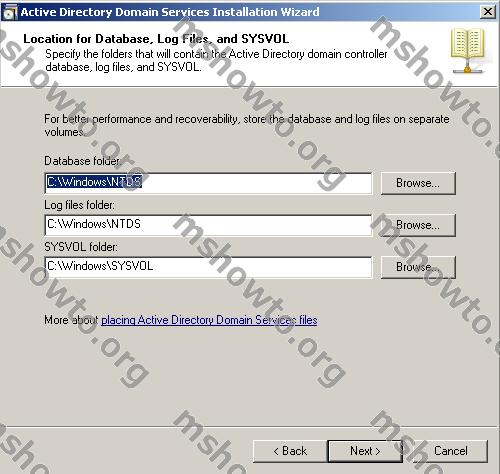500x474 pixels.
Task: Proceed with the Next button
Action: pos(365,451)
